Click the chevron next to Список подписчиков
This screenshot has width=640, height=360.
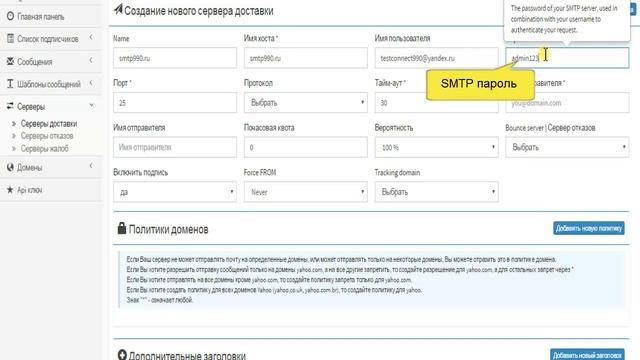click(x=91, y=38)
